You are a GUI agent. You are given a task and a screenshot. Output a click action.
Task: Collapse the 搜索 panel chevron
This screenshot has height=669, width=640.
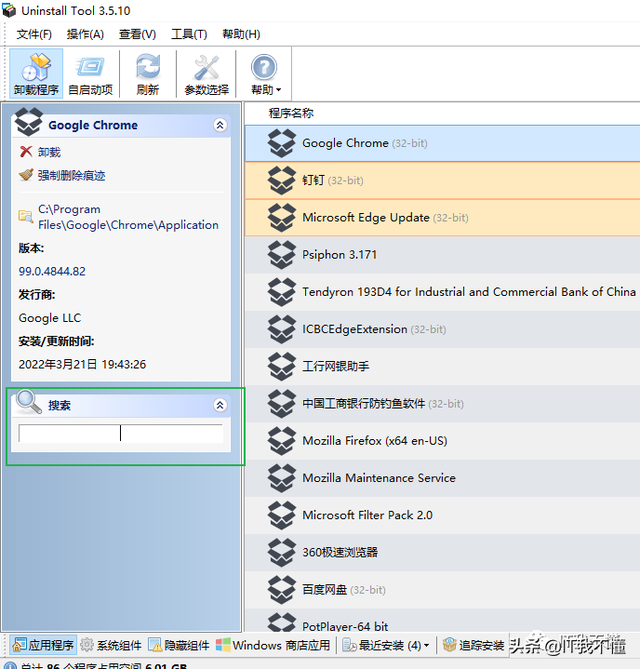pyautogui.click(x=220, y=405)
